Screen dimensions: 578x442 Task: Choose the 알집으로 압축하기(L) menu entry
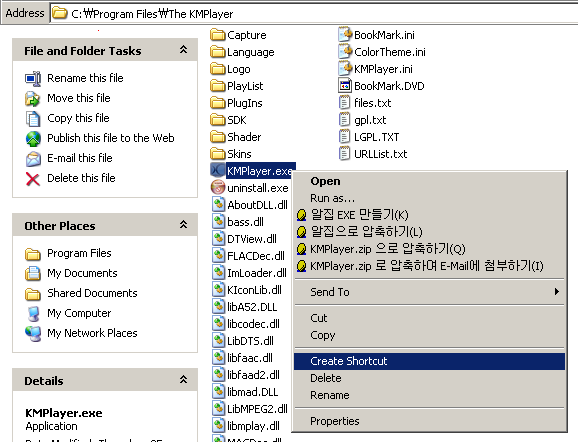[x=429, y=232]
